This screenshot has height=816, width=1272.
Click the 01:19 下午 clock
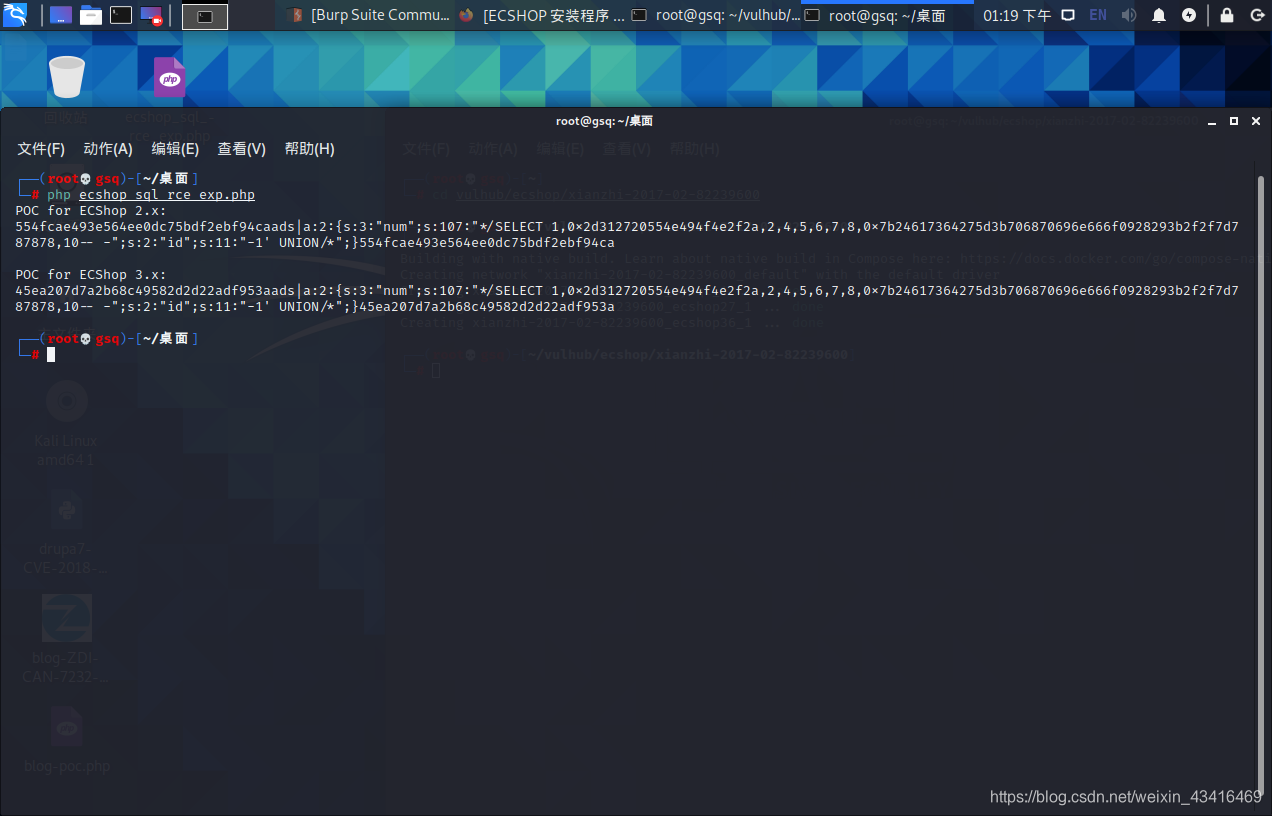1017,16
